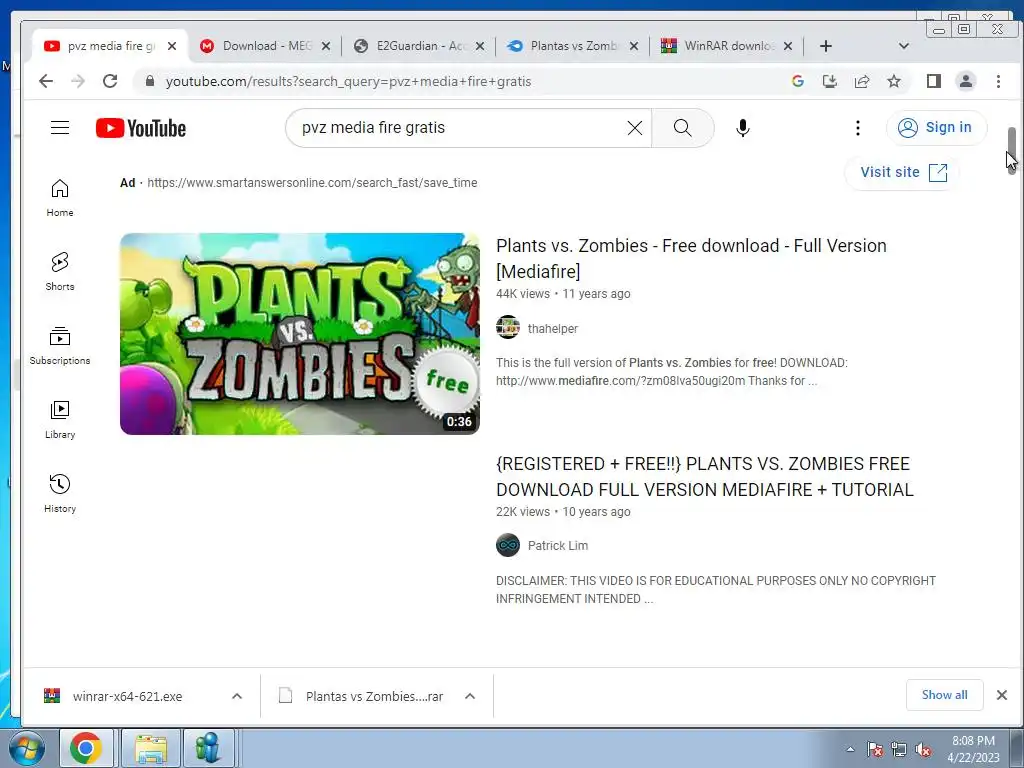1024x768 pixels.
Task: Open the smartanswersonline ad URL
Action: tap(312, 183)
